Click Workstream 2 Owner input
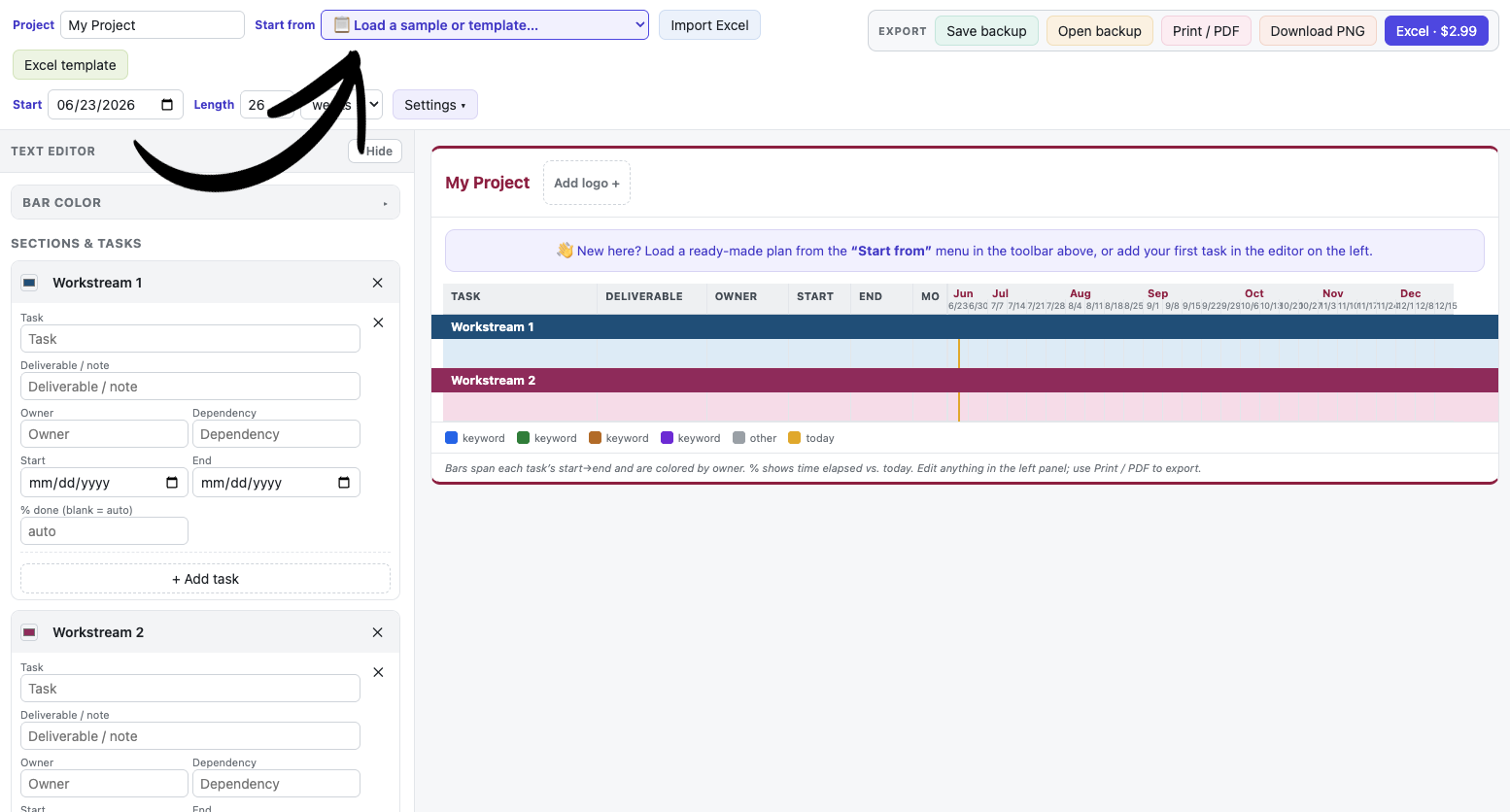The height and width of the screenshot is (812, 1510). click(104, 784)
